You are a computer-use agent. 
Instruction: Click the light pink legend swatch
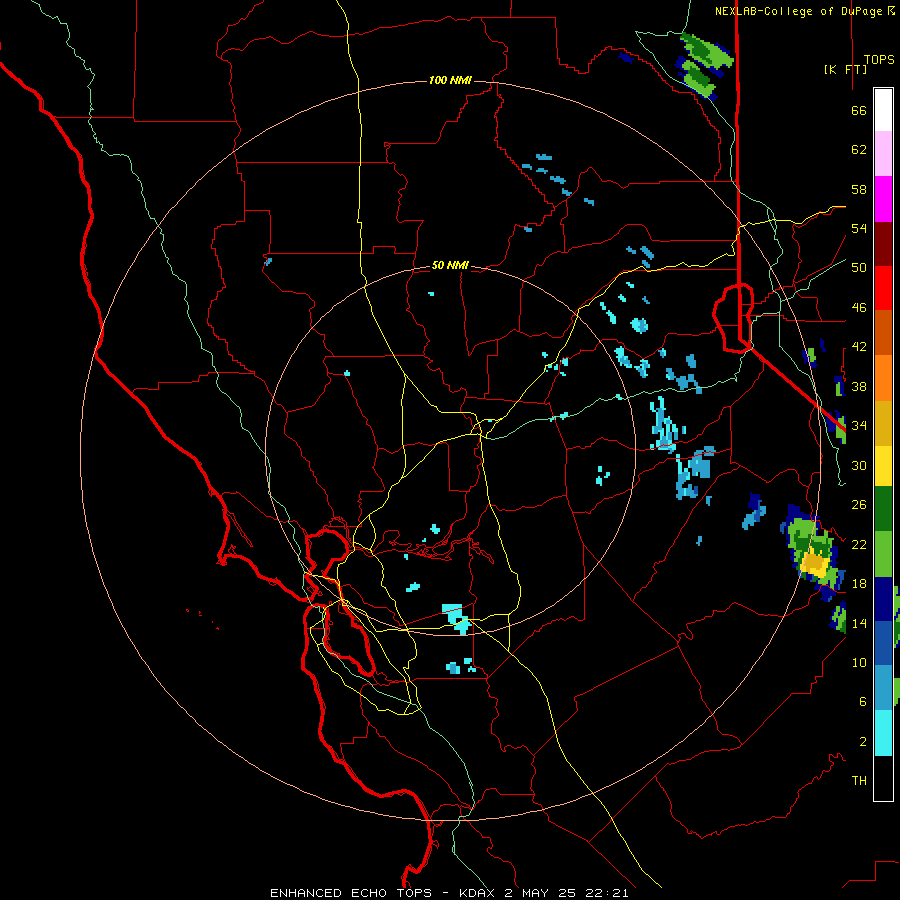click(883, 153)
